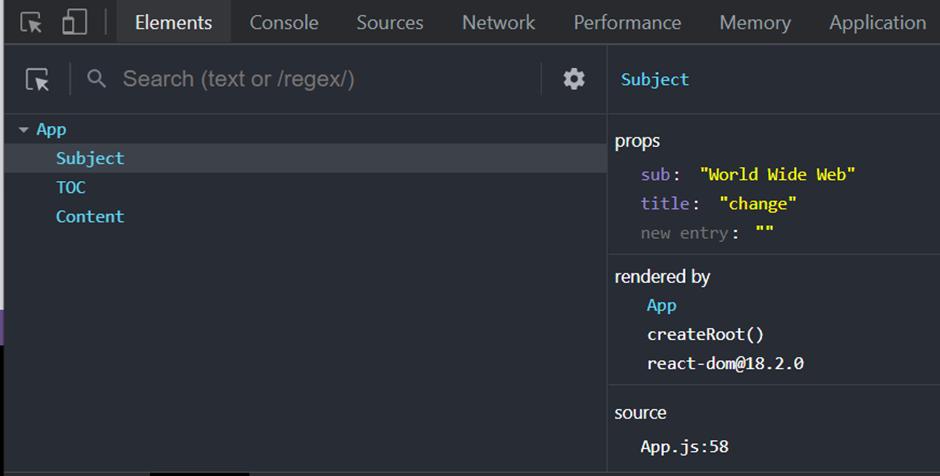Screen dimensions: 940x476
Task: Click the props section header
Action: (637, 141)
